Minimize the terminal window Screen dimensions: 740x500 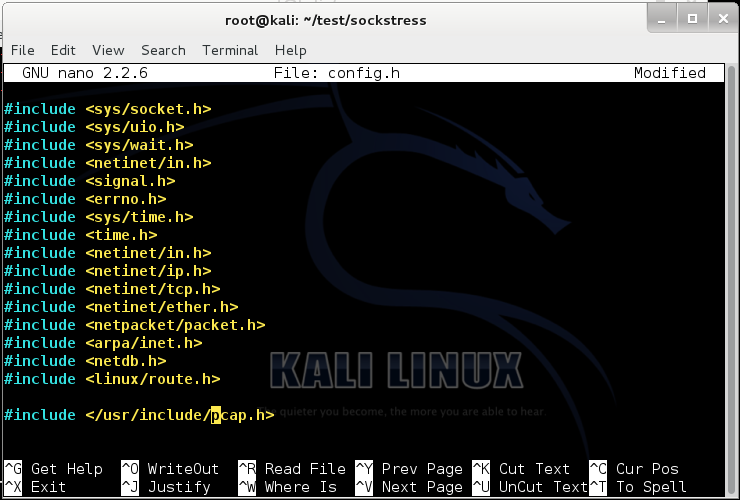(x=662, y=19)
